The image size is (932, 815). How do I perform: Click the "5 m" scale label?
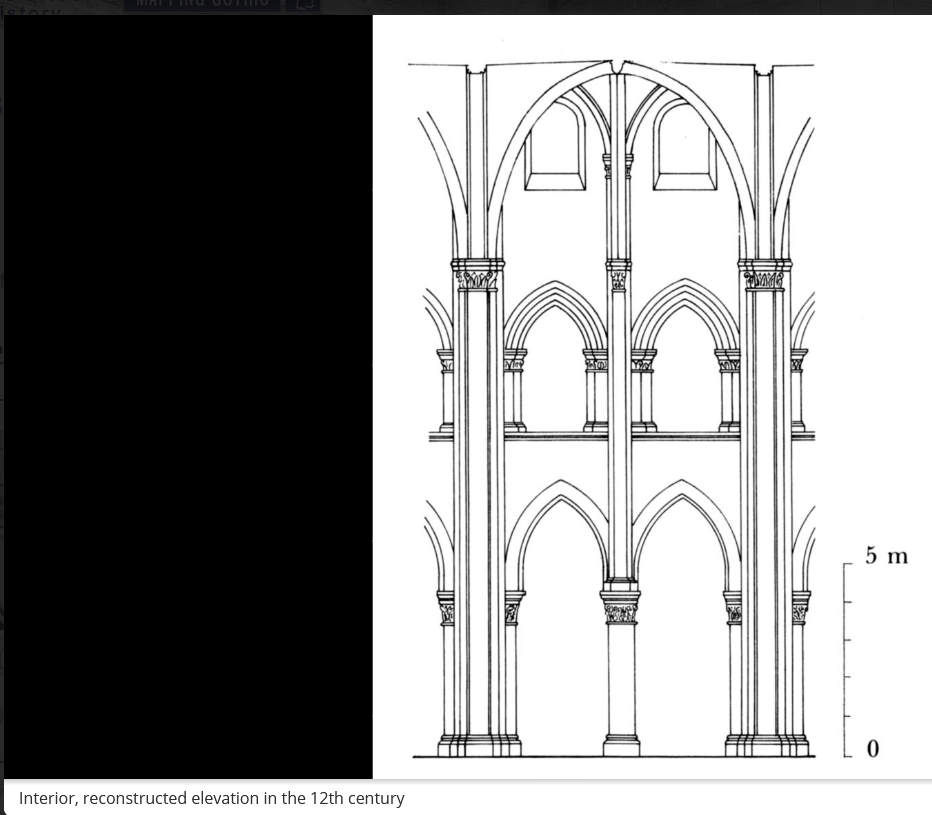point(886,556)
